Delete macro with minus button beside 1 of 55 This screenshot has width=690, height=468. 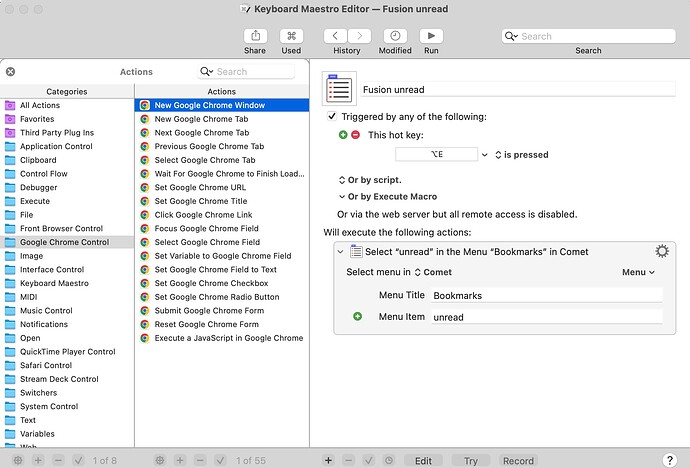[x=200, y=461]
